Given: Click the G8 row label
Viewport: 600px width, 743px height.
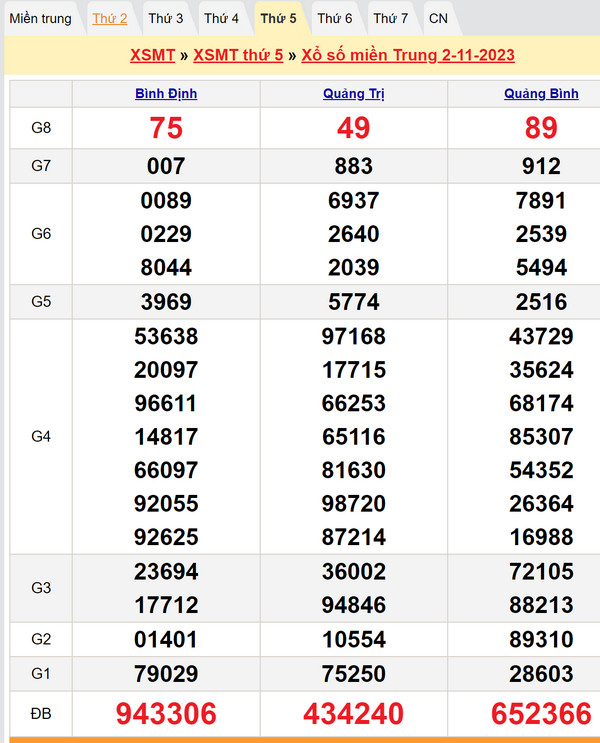Looking at the screenshot, I should point(41,128).
